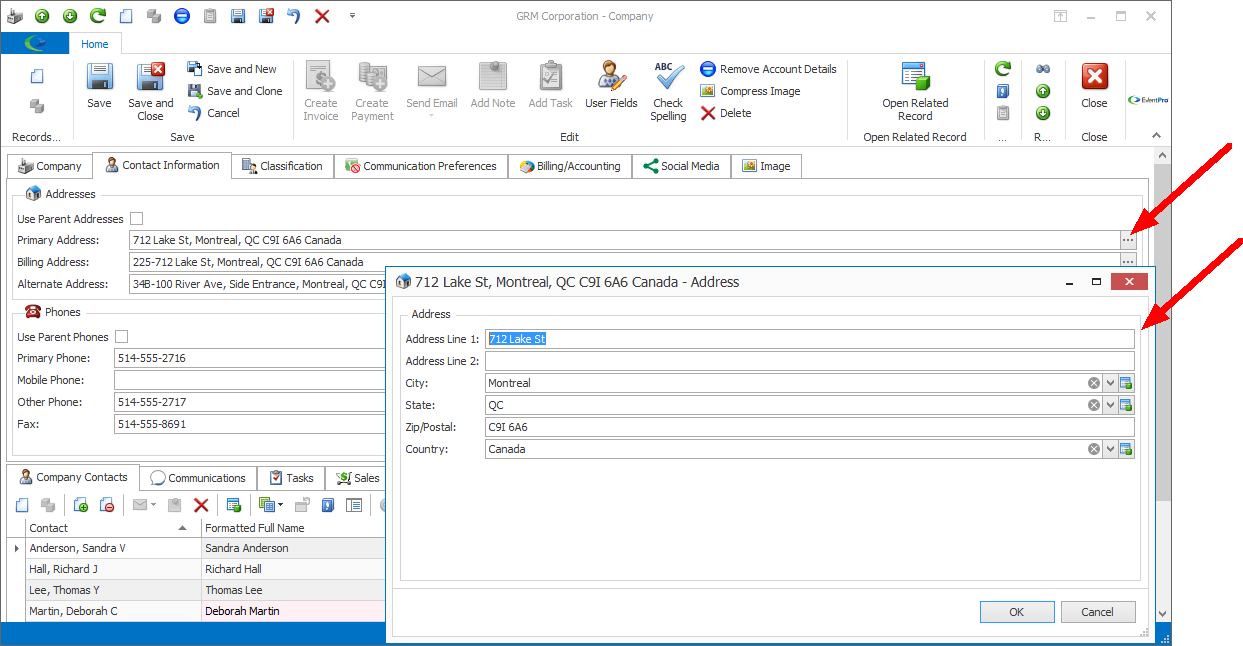Viewport: 1243px width, 646px height.
Task: Clear the Country field with its X icon
Action: pyautogui.click(x=1094, y=449)
